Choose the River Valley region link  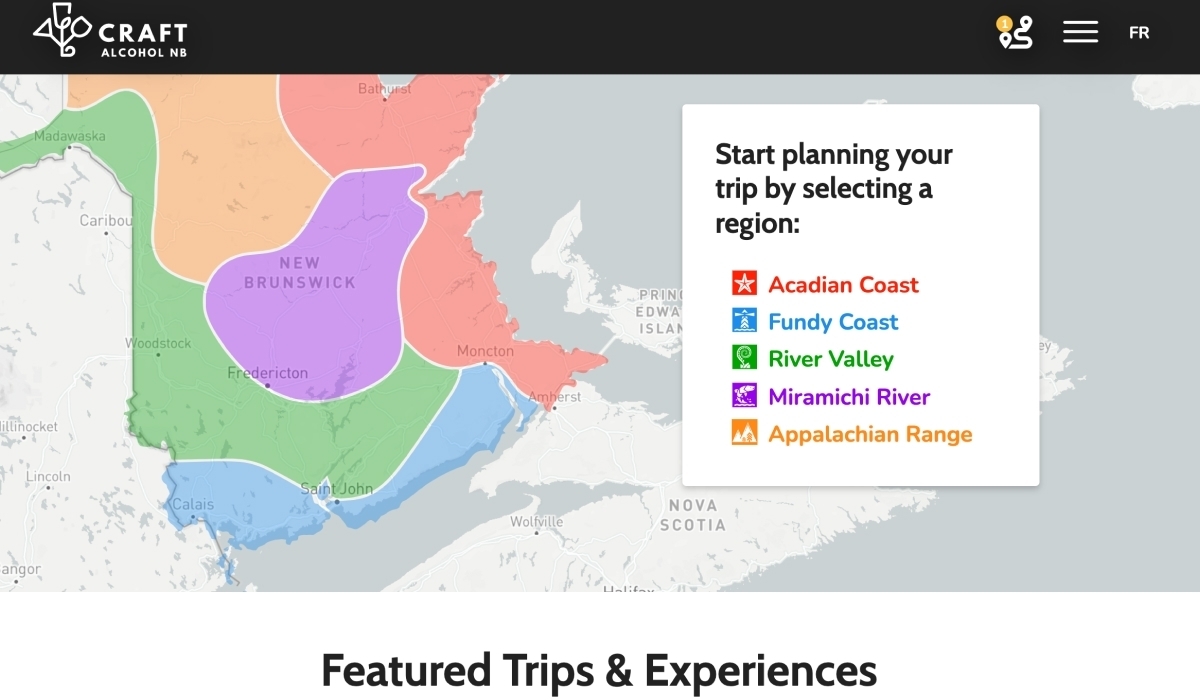[831, 358]
